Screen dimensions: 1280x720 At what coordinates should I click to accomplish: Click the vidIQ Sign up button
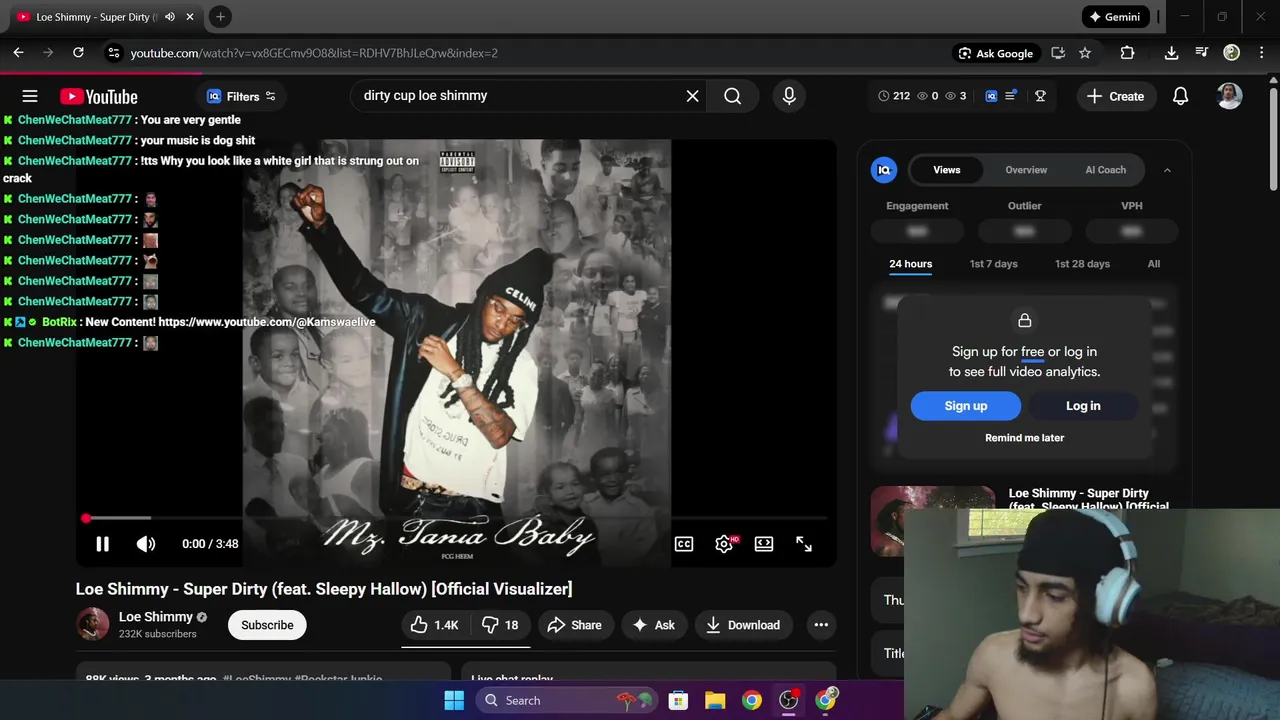(966, 406)
